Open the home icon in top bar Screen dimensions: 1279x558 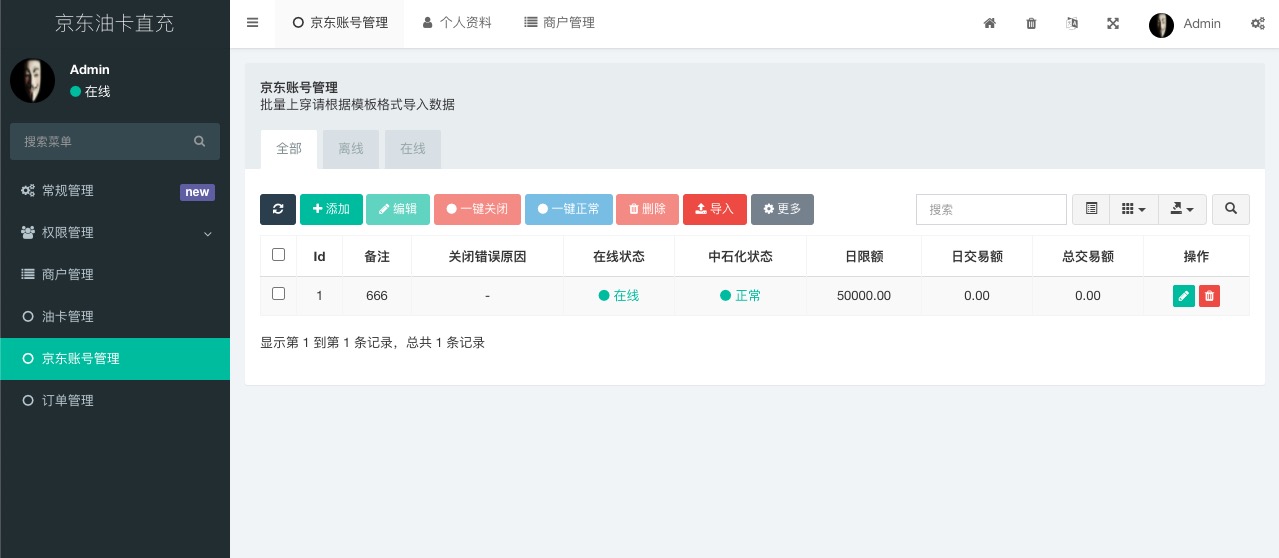pos(989,23)
